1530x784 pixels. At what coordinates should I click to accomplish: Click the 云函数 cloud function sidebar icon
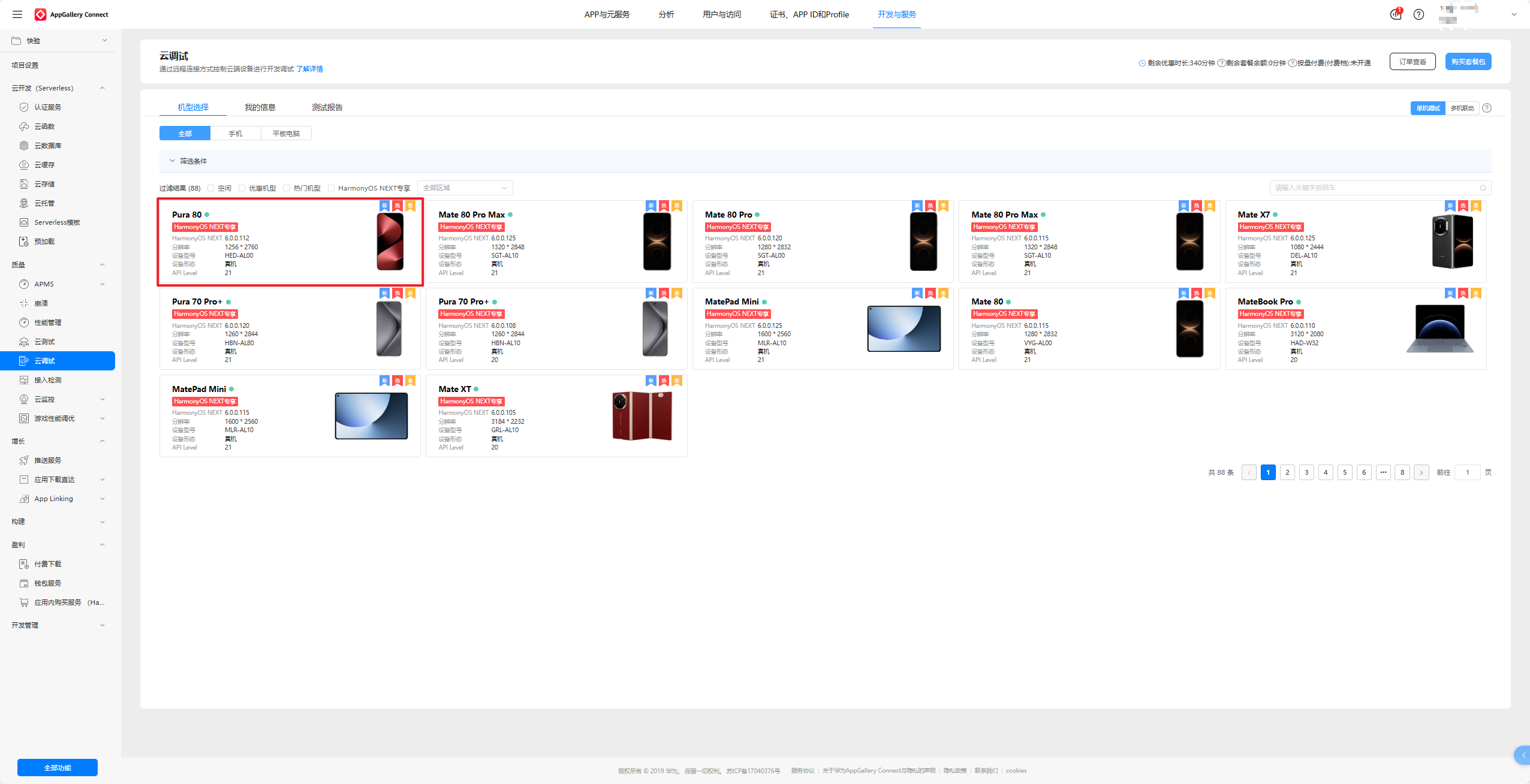point(24,126)
